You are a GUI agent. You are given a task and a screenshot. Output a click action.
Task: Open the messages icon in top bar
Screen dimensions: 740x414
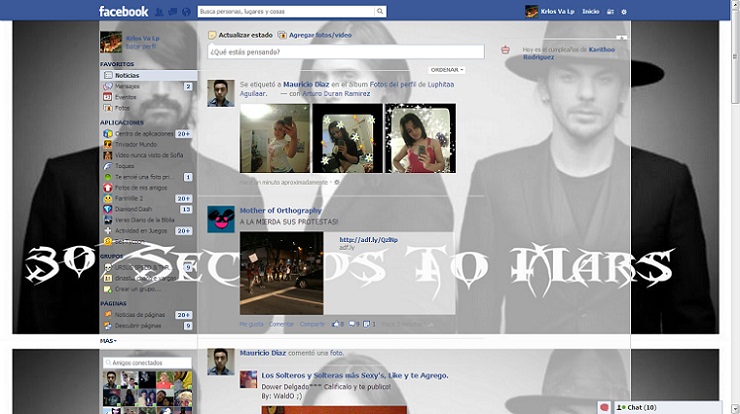(x=173, y=12)
